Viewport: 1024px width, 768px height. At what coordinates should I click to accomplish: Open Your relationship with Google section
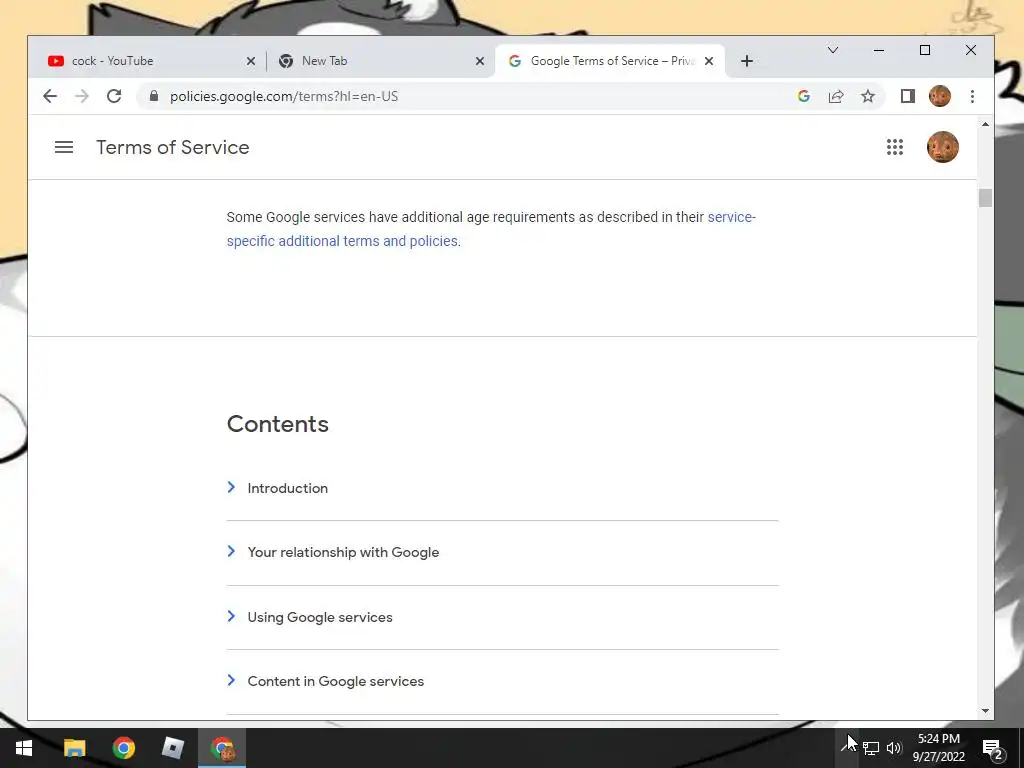[344, 552]
